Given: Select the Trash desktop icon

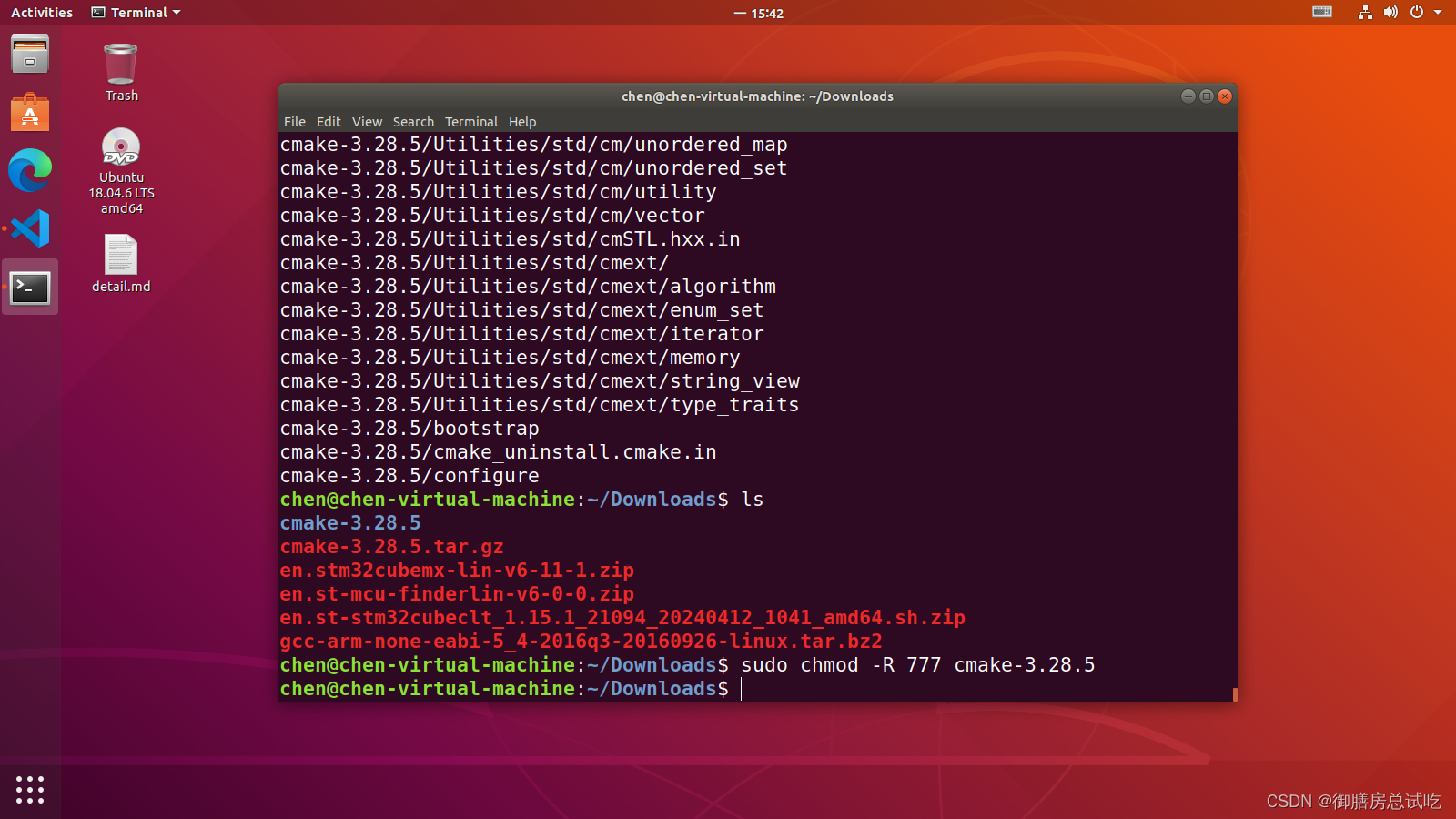Looking at the screenshot, I should click(x=121, y=73).
